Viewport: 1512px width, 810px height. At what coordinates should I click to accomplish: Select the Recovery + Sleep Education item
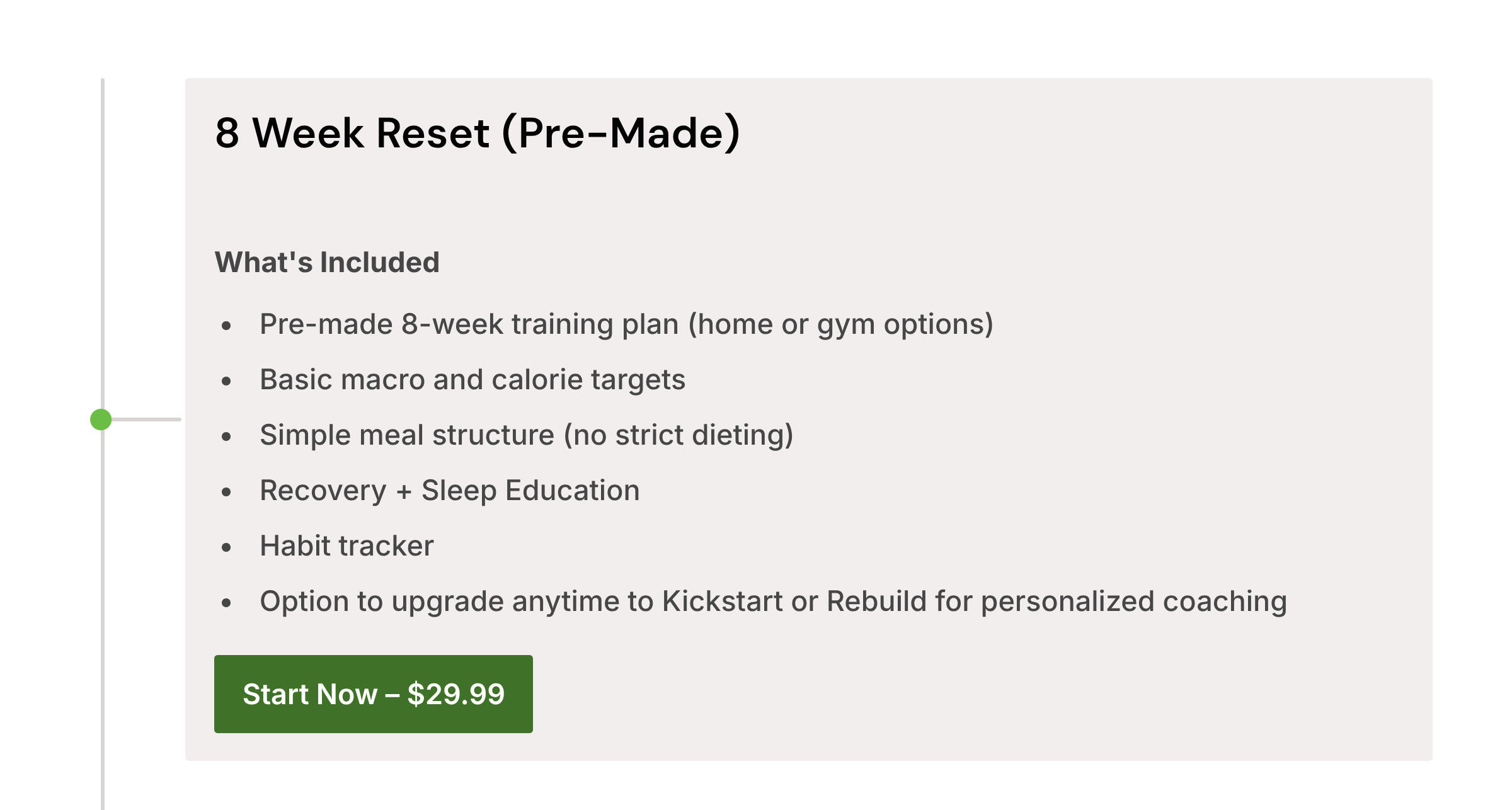pos(449,491)
